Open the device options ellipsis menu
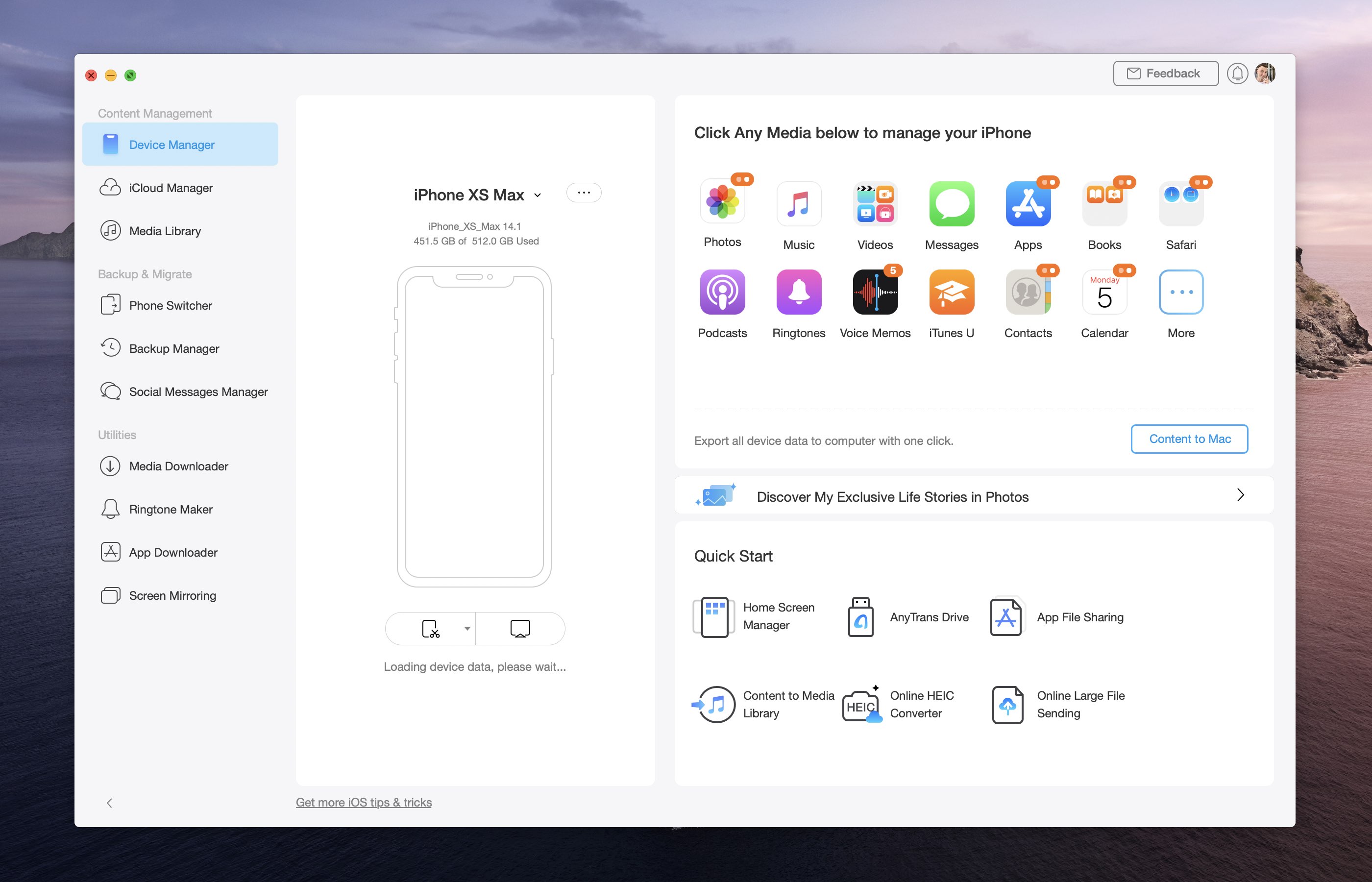The height and width of the screenshot is (882, 1372). point(584,193)
